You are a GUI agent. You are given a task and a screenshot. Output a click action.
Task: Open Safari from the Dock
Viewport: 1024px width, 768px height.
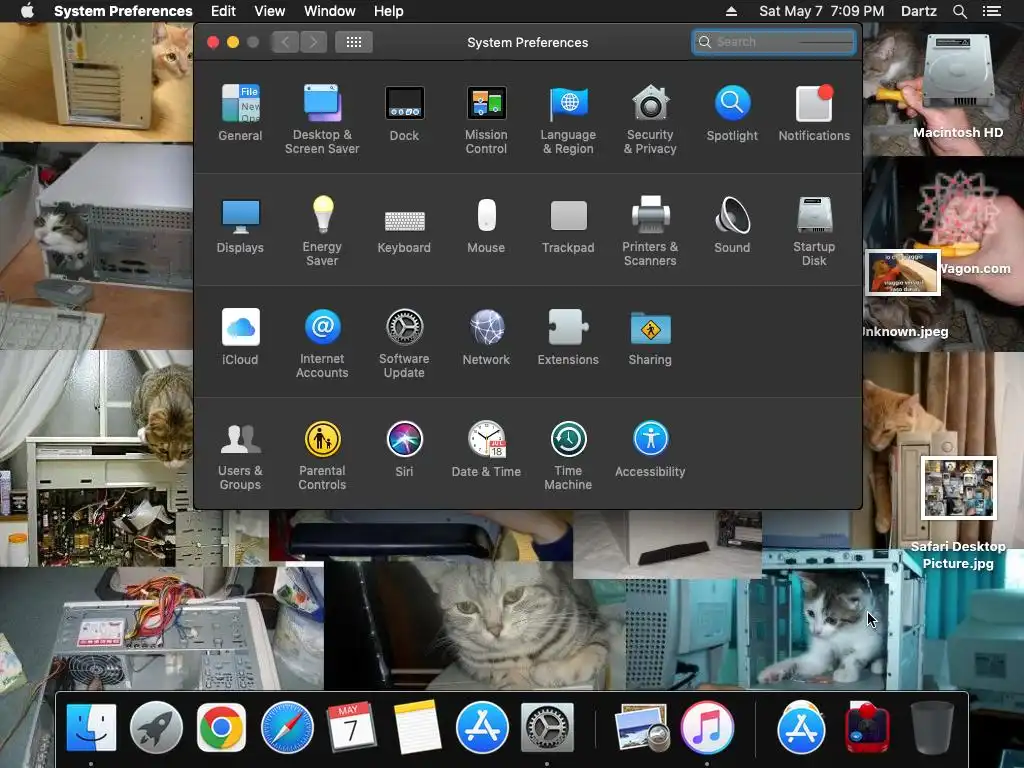coord(287,727)
